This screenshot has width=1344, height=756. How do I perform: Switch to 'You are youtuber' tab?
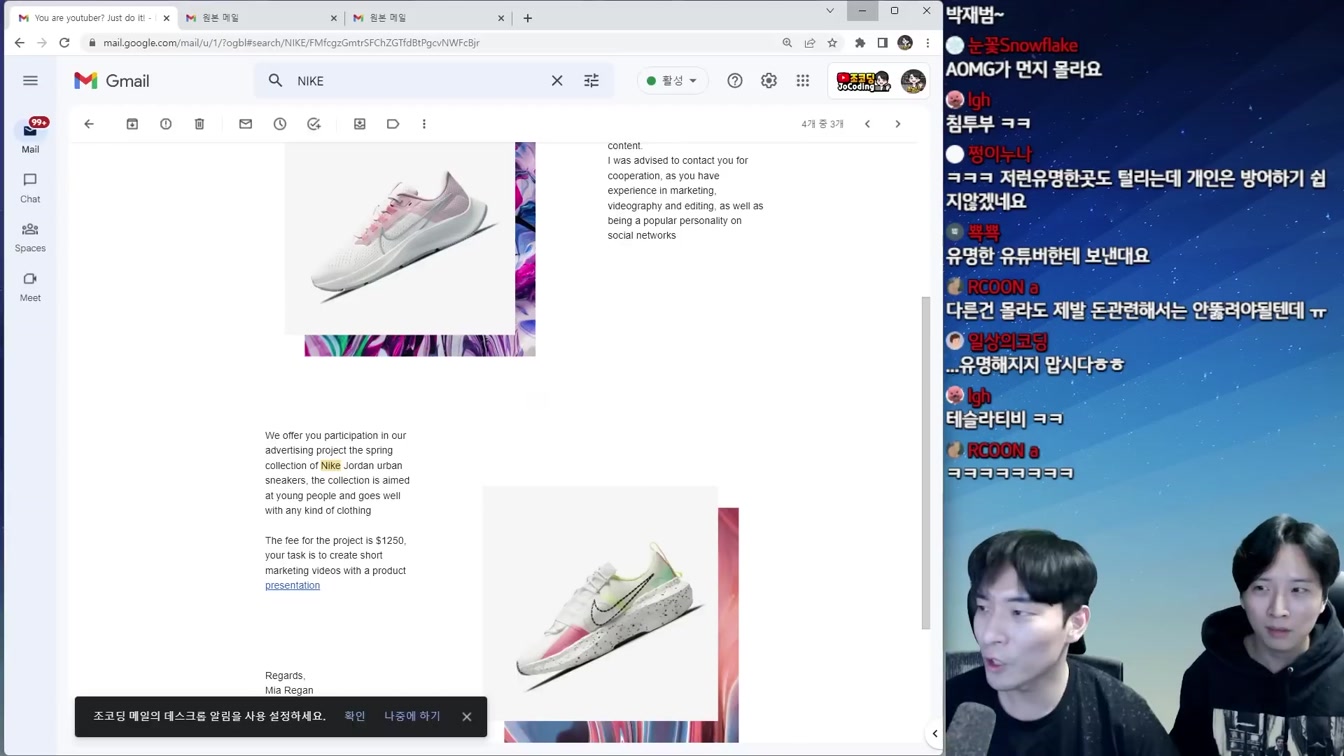92,18
